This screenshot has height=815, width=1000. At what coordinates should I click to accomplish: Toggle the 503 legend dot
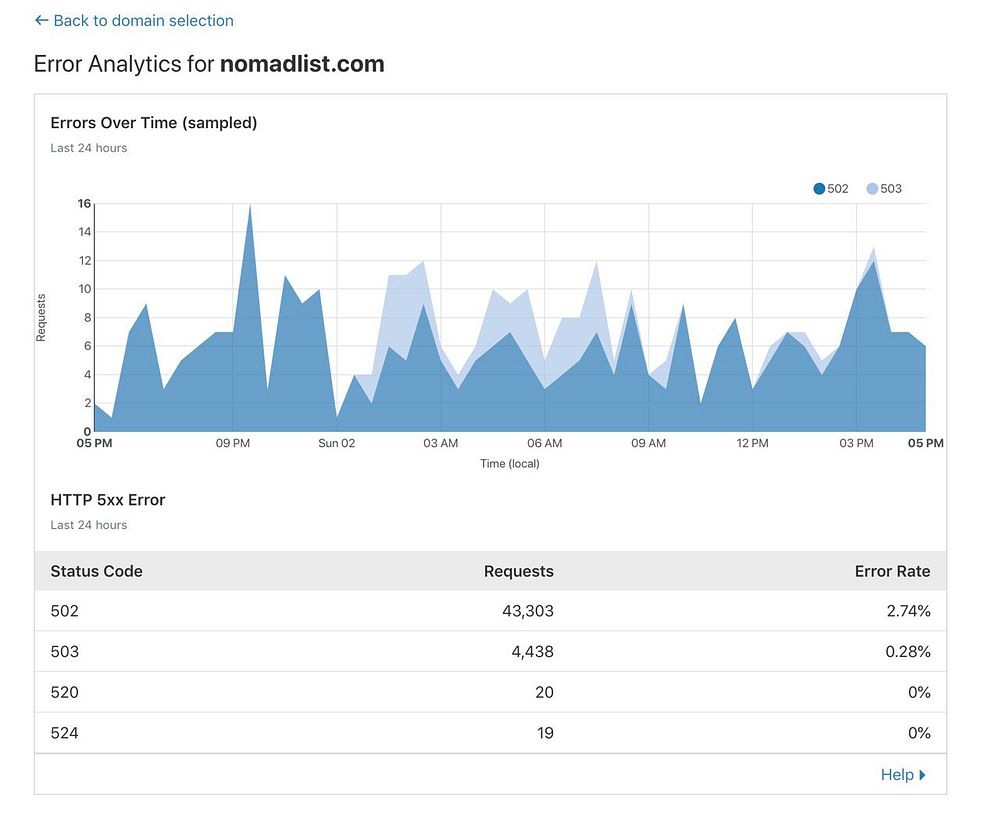point(872,189)
